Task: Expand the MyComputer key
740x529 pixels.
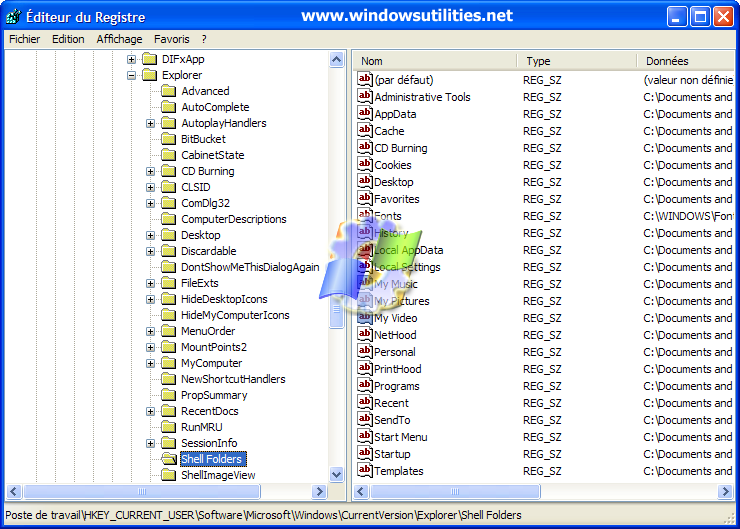Action: click(151, 363)
